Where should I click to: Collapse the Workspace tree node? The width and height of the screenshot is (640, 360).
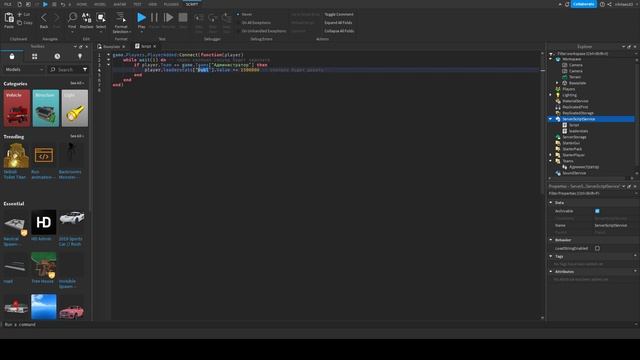pos(551,59)
